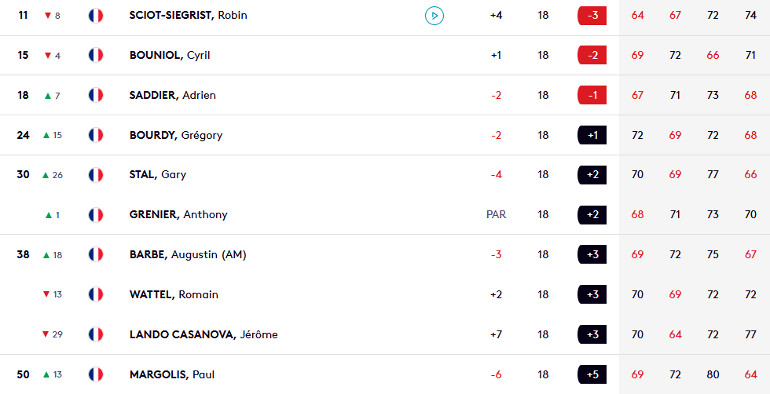This screenshot has width=770, height=394.
Task: Click the French flag beside Wattel
Action: pos(96,295)
